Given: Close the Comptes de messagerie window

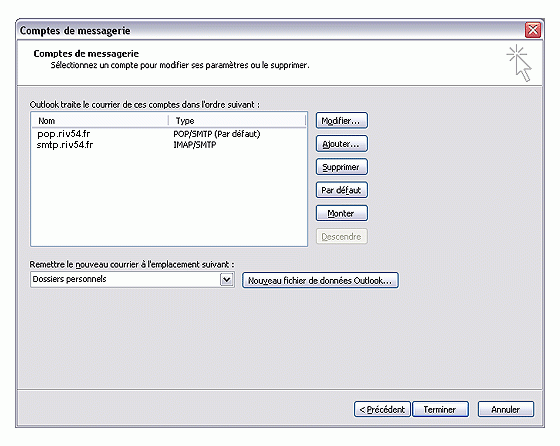Looking at the screenshot, I should [532, 30].
